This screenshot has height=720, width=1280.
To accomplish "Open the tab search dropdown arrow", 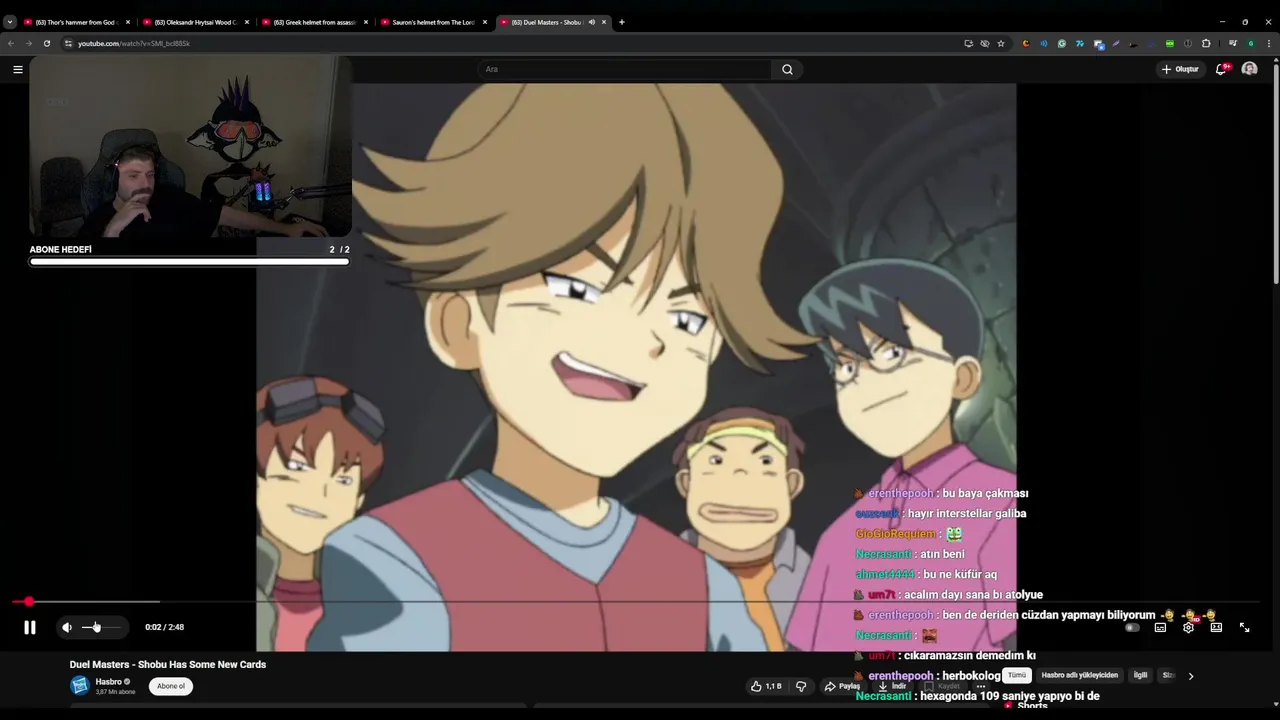I will coord(9,22).
